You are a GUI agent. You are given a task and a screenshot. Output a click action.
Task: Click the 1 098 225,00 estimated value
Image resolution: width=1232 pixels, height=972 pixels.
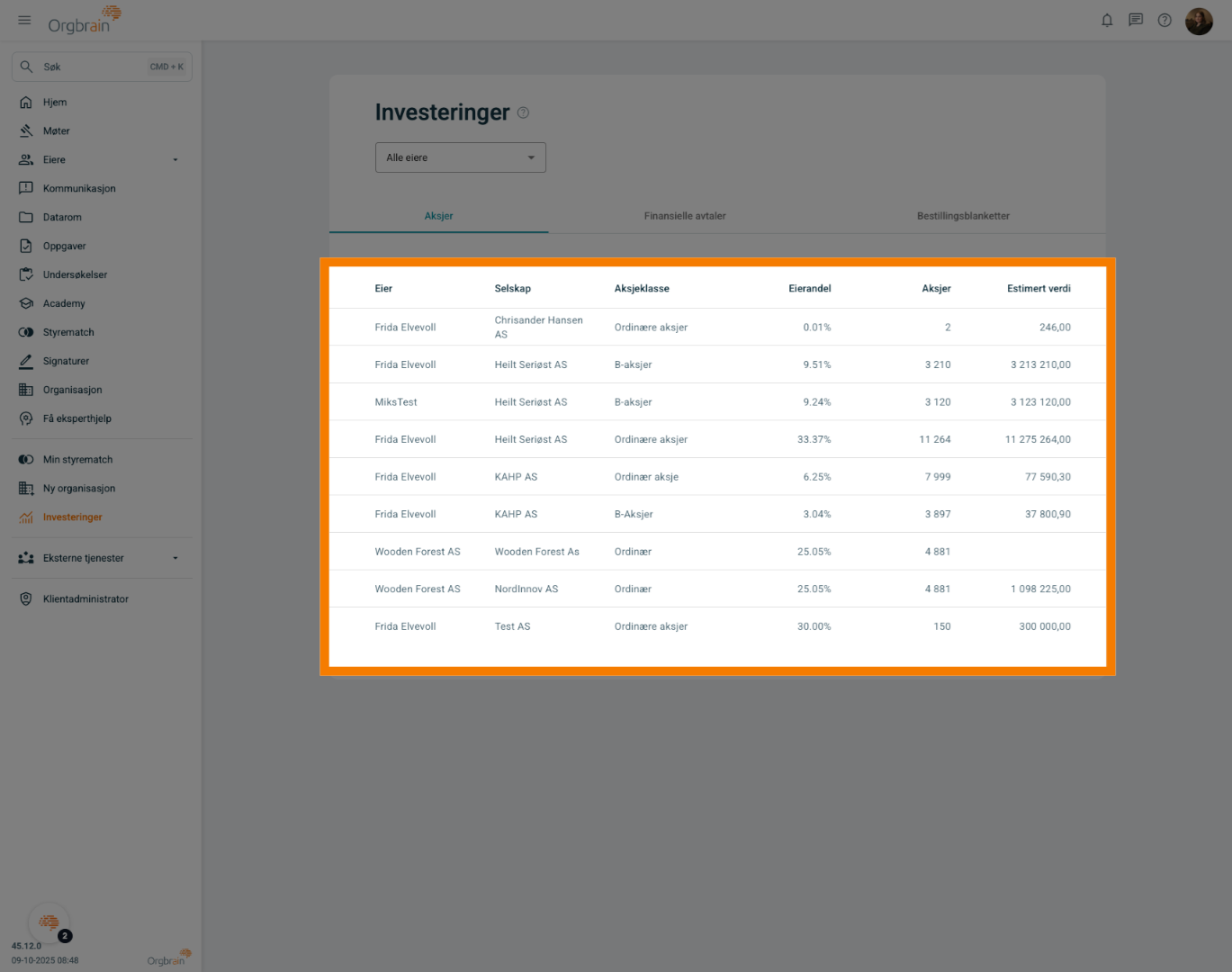point(1040,589)
